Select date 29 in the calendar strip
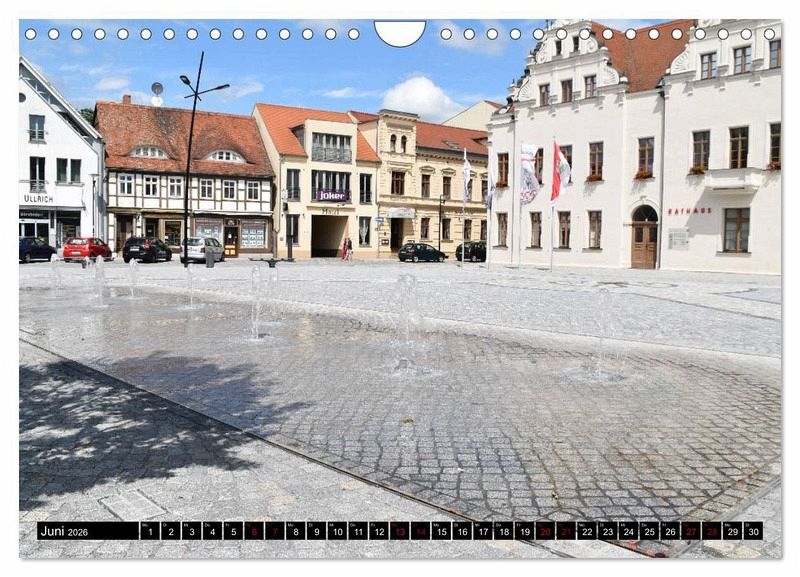This screenshot has height=577, width=800. pos(733,531)
